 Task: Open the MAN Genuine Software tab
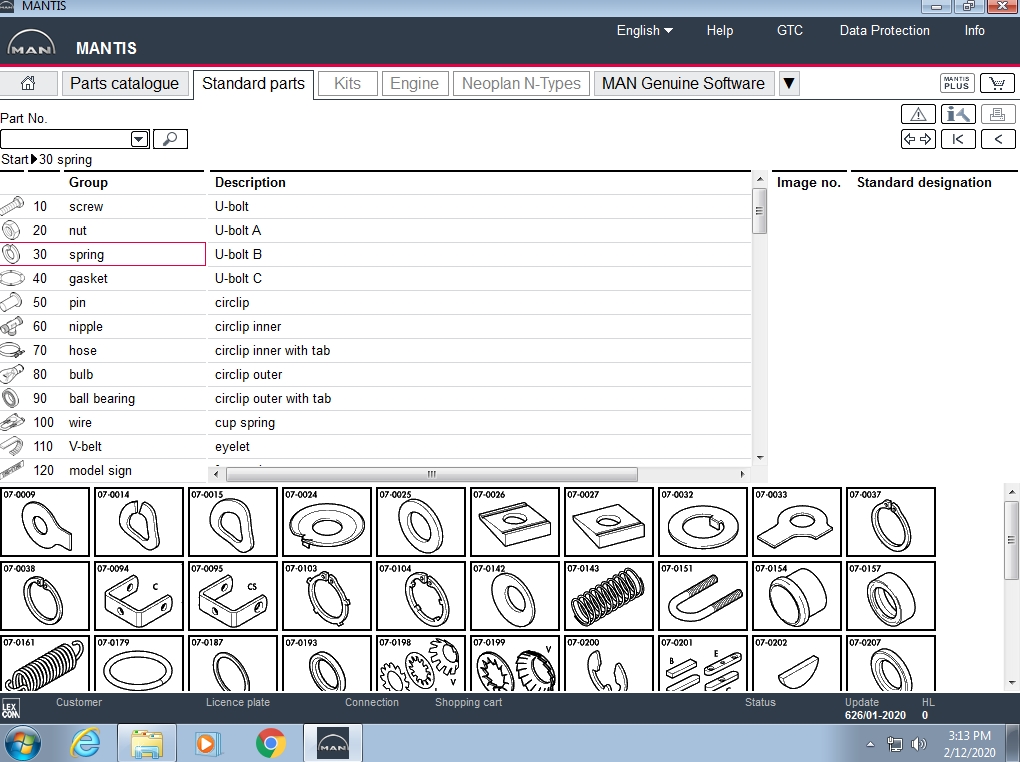(683, 83)
